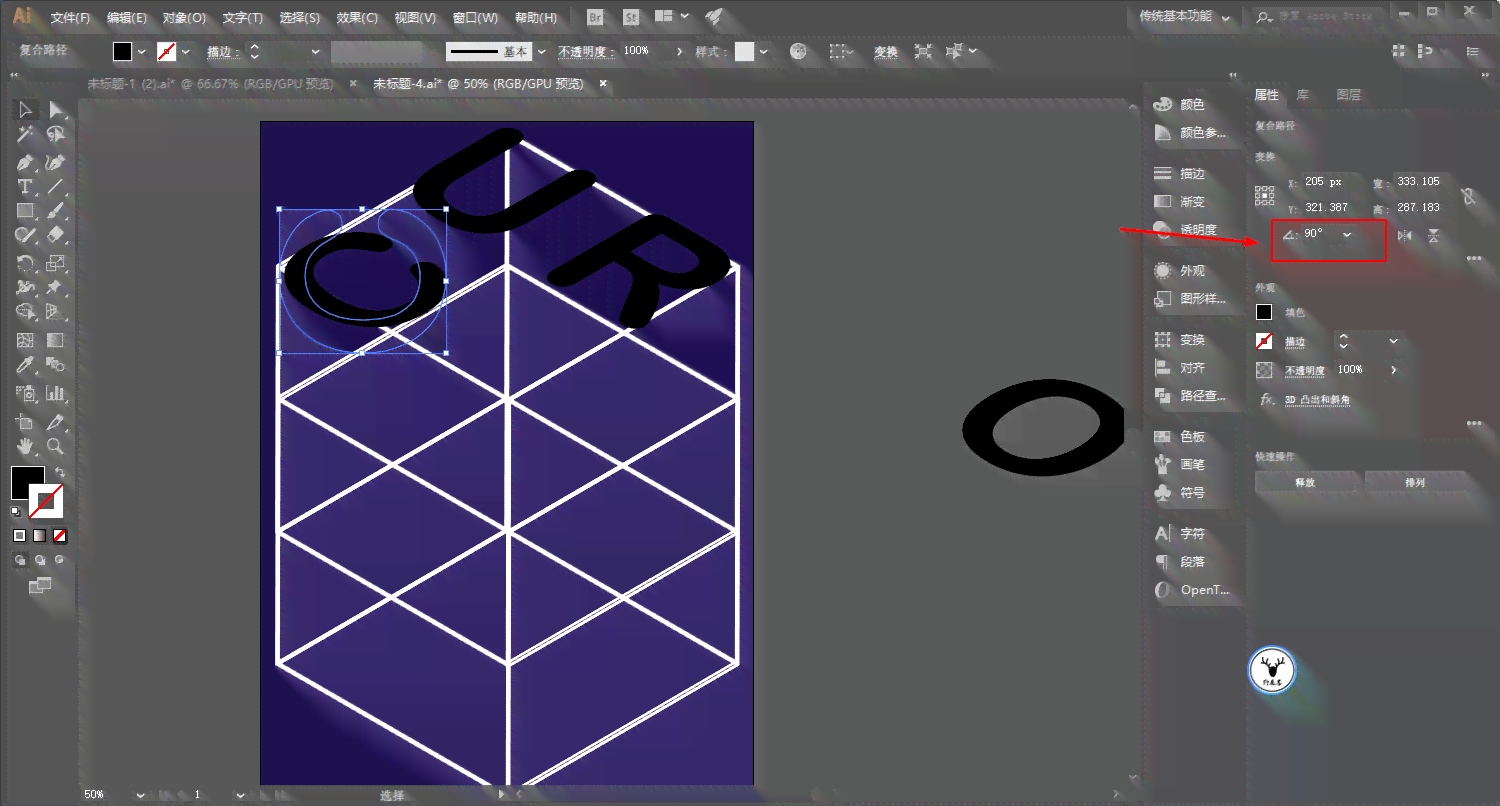This screenshot has height=806, width=1500.
Task: Reset default fill and stroke icon
Action: [x=17, y=510]
